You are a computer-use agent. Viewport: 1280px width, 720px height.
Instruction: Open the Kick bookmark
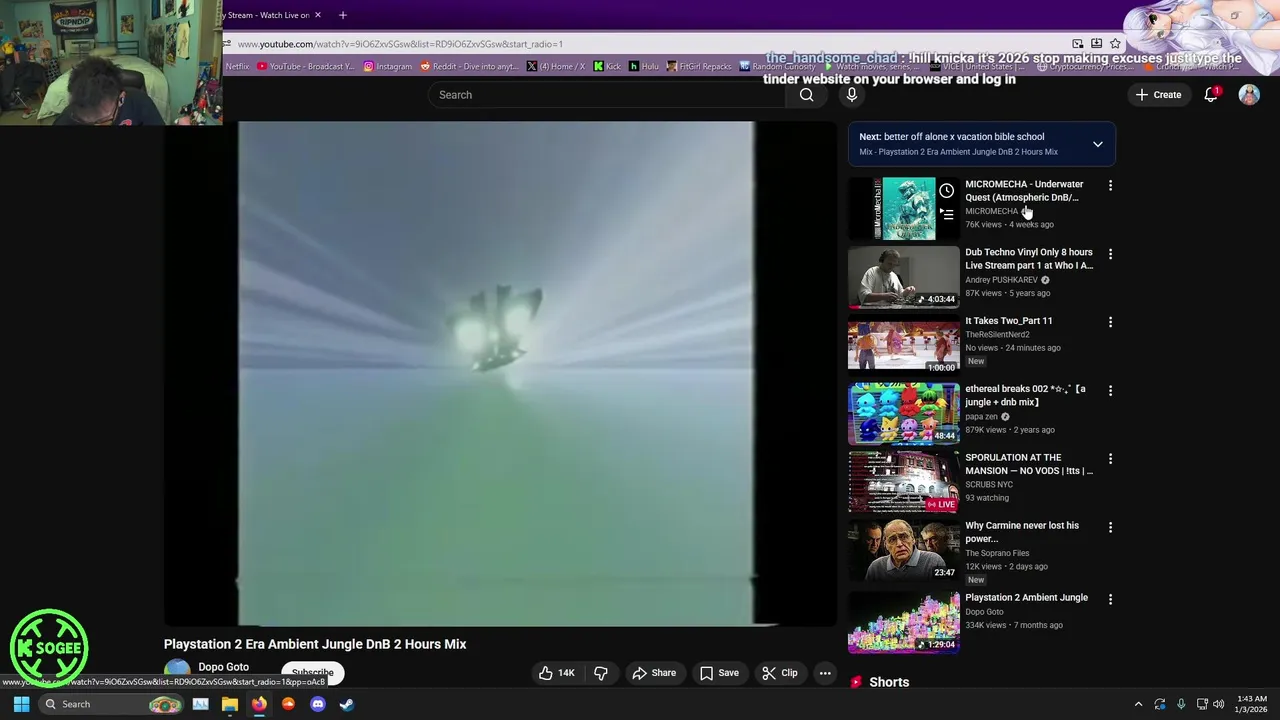click(607, 66)
